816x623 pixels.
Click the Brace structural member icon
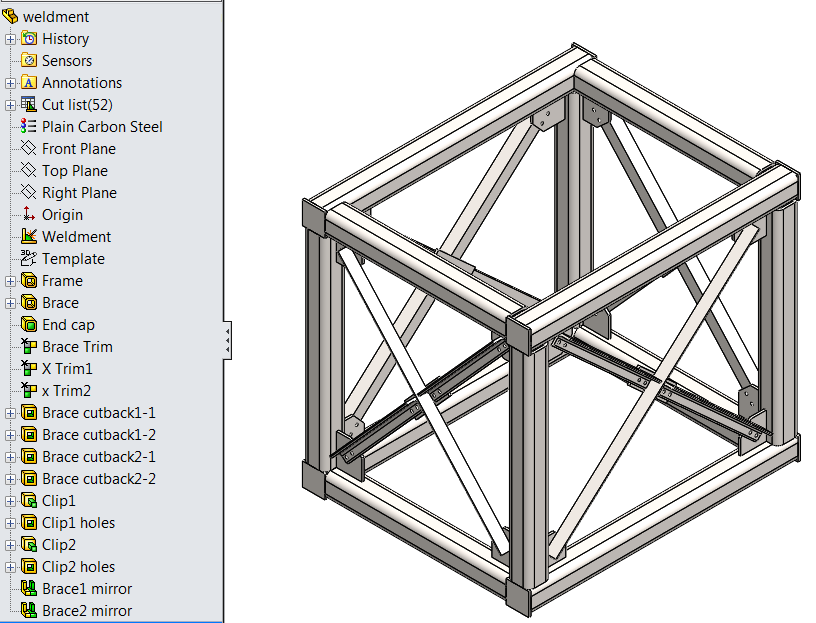tap(29, 302)
